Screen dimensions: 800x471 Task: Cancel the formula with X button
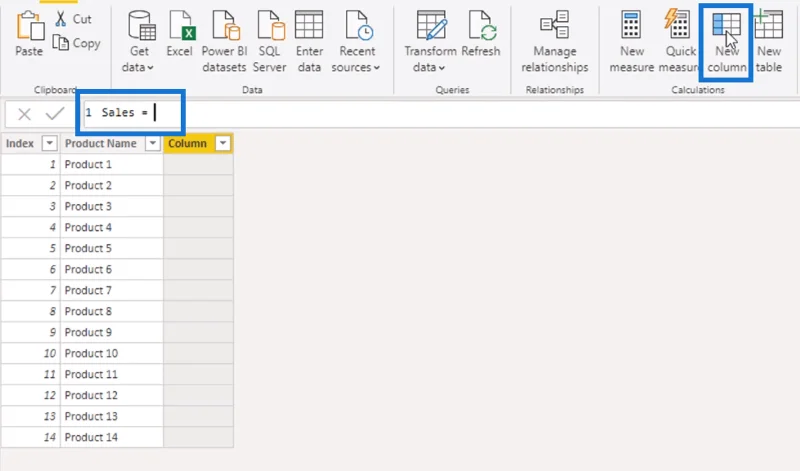(x=24, y=114)
